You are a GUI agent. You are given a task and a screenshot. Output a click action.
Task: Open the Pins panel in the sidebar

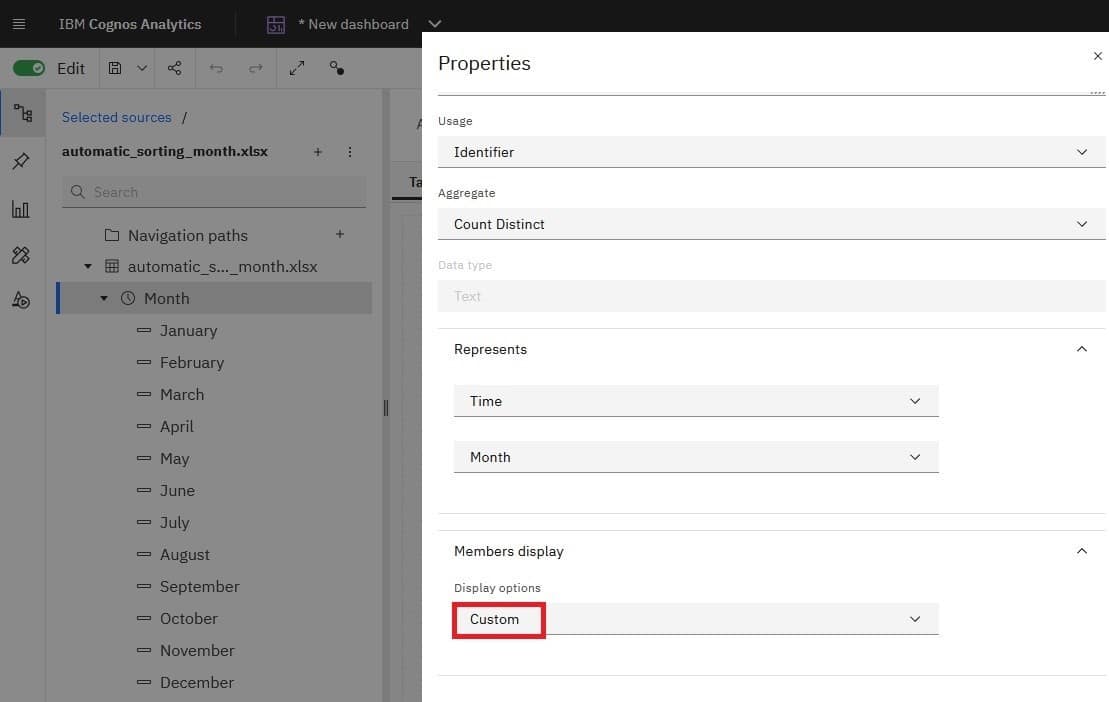pos(22,161)
